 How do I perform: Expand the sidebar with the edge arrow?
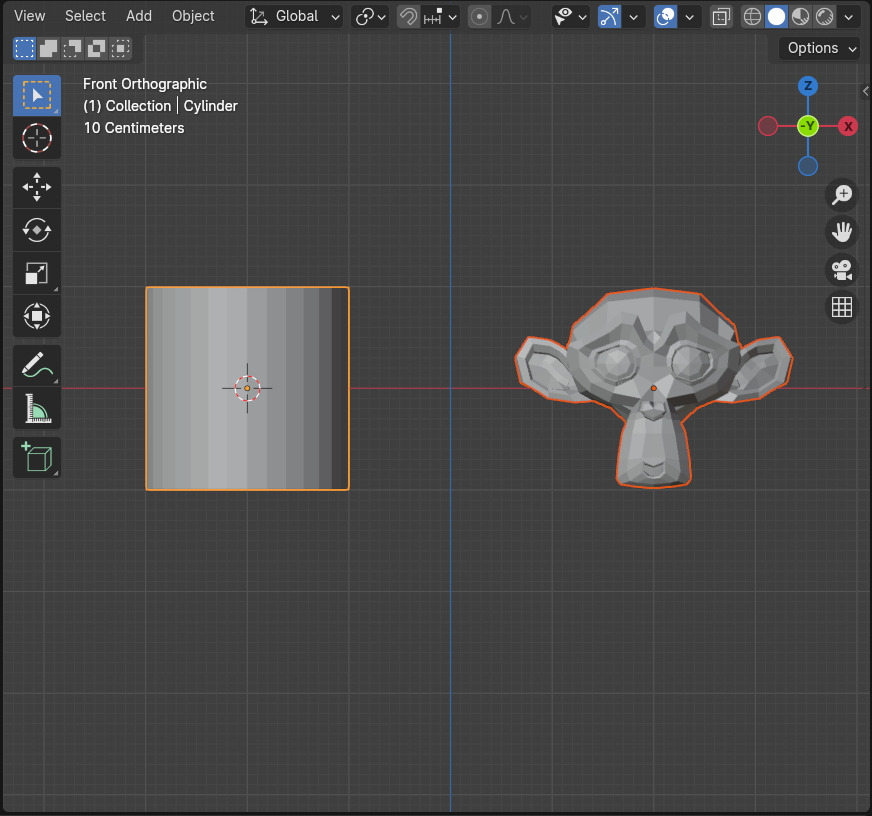tap(865, 91)
